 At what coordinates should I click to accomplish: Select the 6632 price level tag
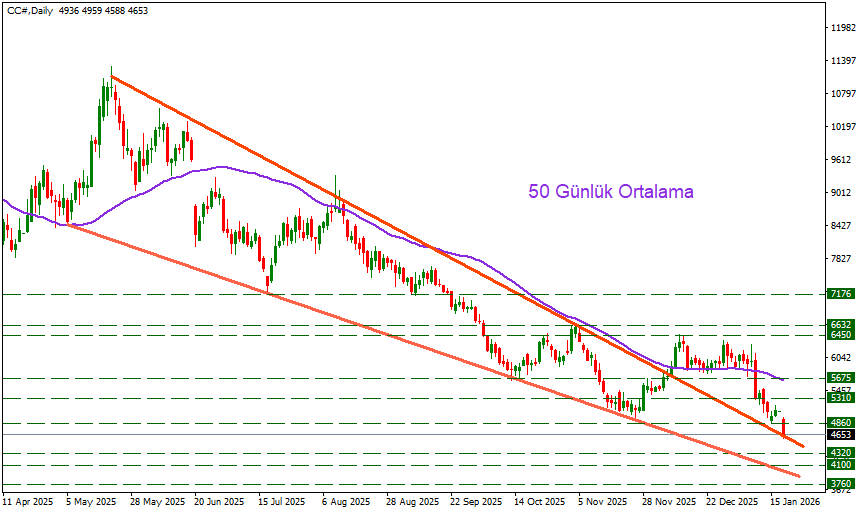coord(841,325)
